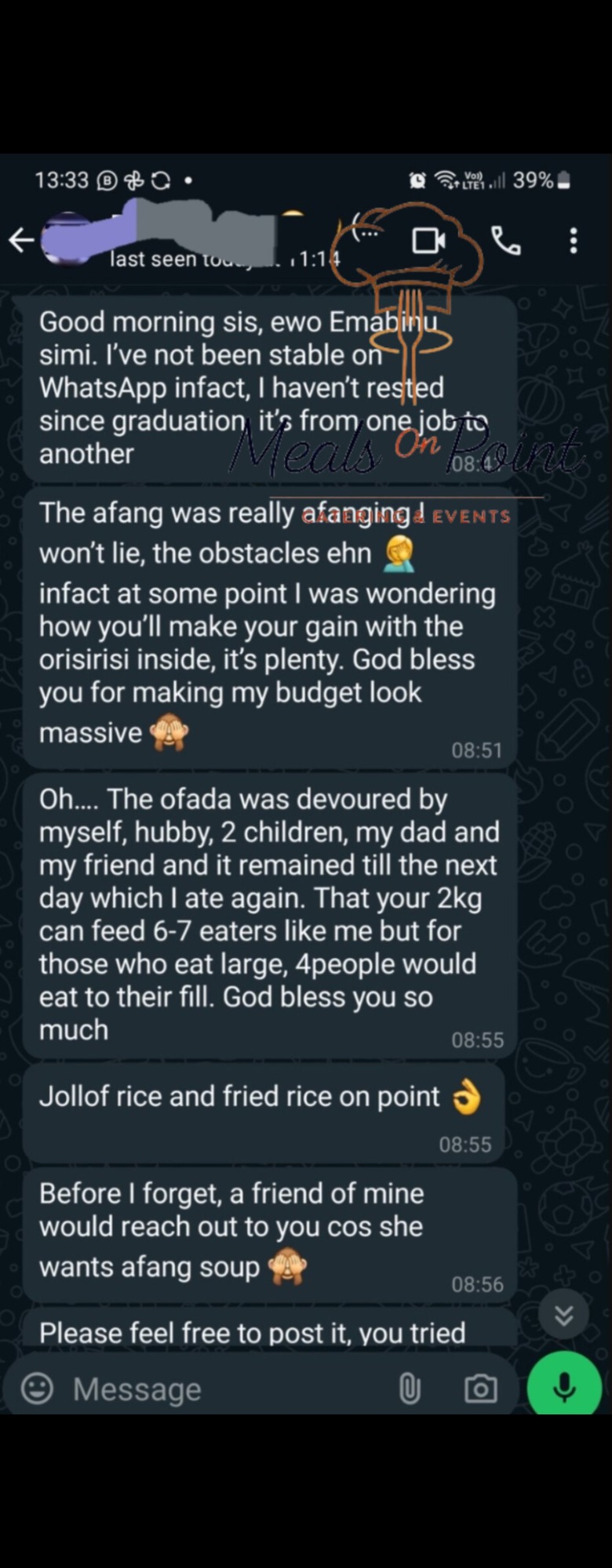Tap the battery percentage in status bar
Image resolution: width=612 pixels, height=1568 pixels.
coord(534,180)
